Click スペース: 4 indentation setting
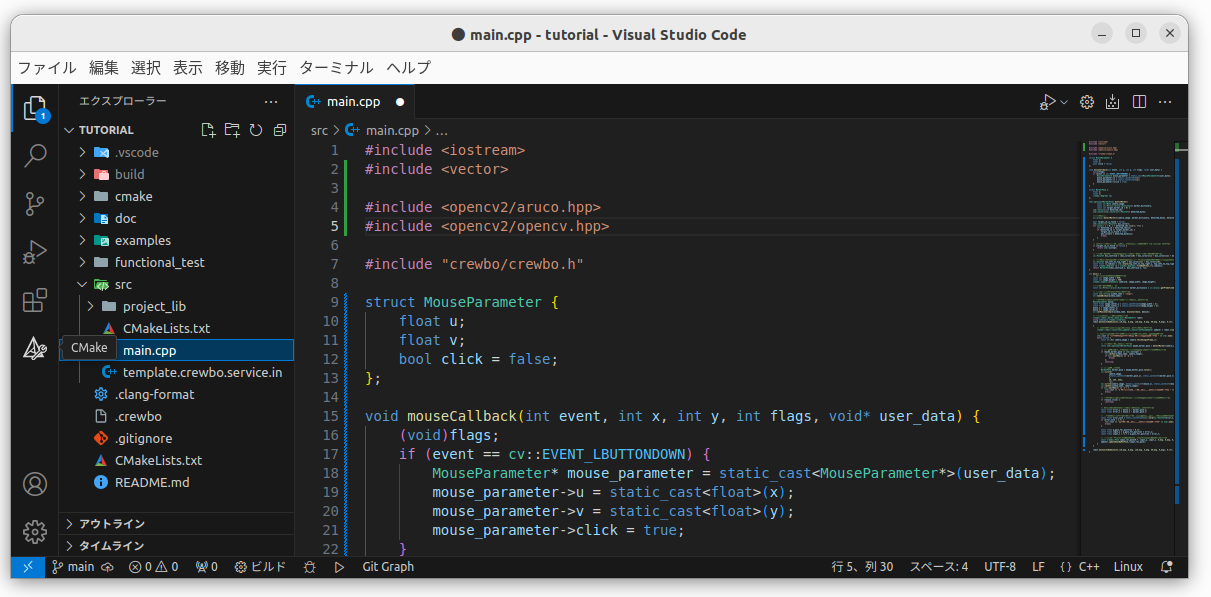The width and height of the screenshot is (1211, 597). click(938, 567)
